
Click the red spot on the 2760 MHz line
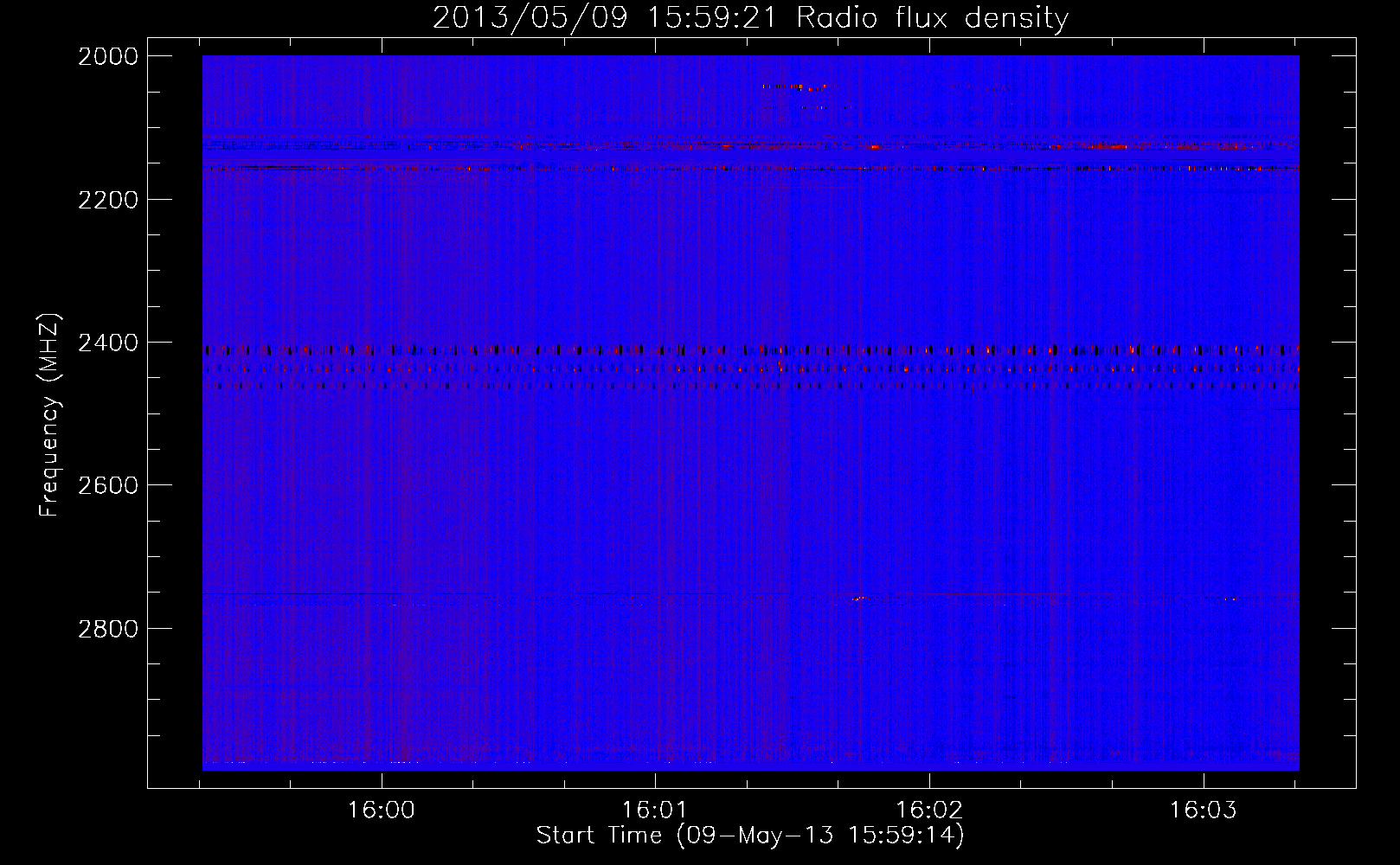pos(859,599)
